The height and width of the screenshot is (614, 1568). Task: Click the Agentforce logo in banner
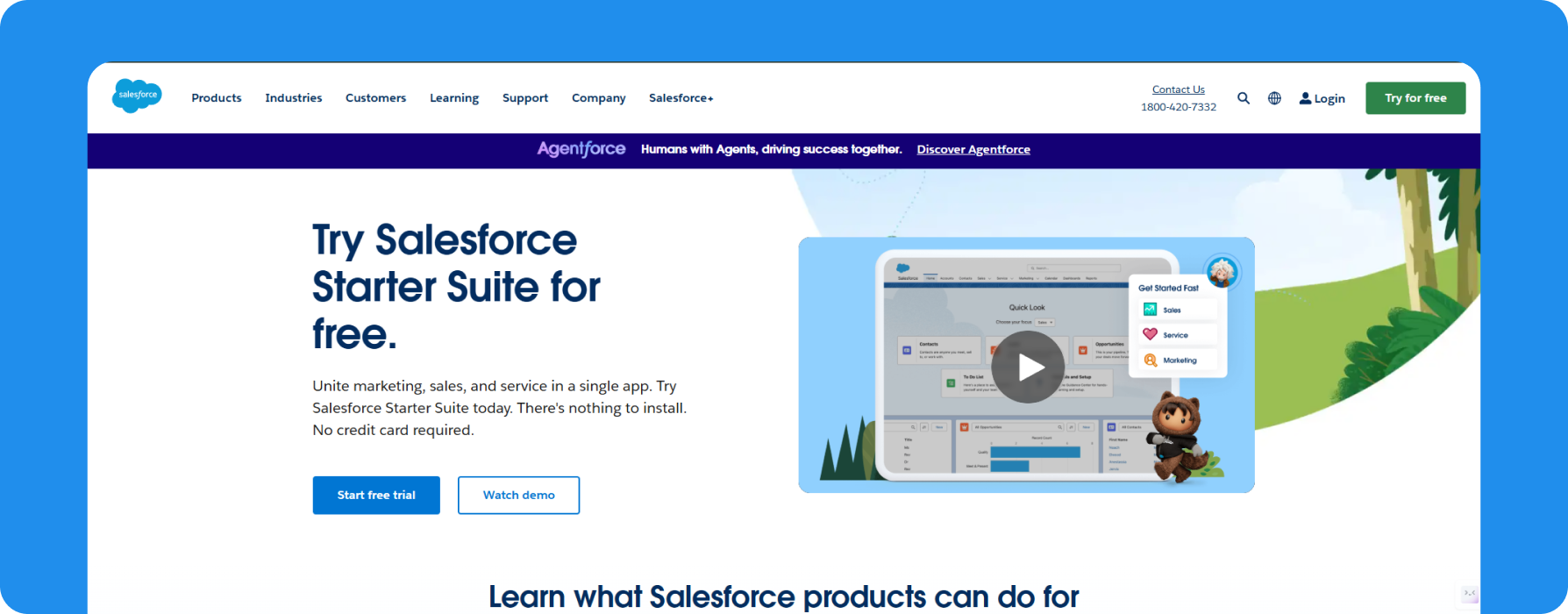click(x=581, y=149)
